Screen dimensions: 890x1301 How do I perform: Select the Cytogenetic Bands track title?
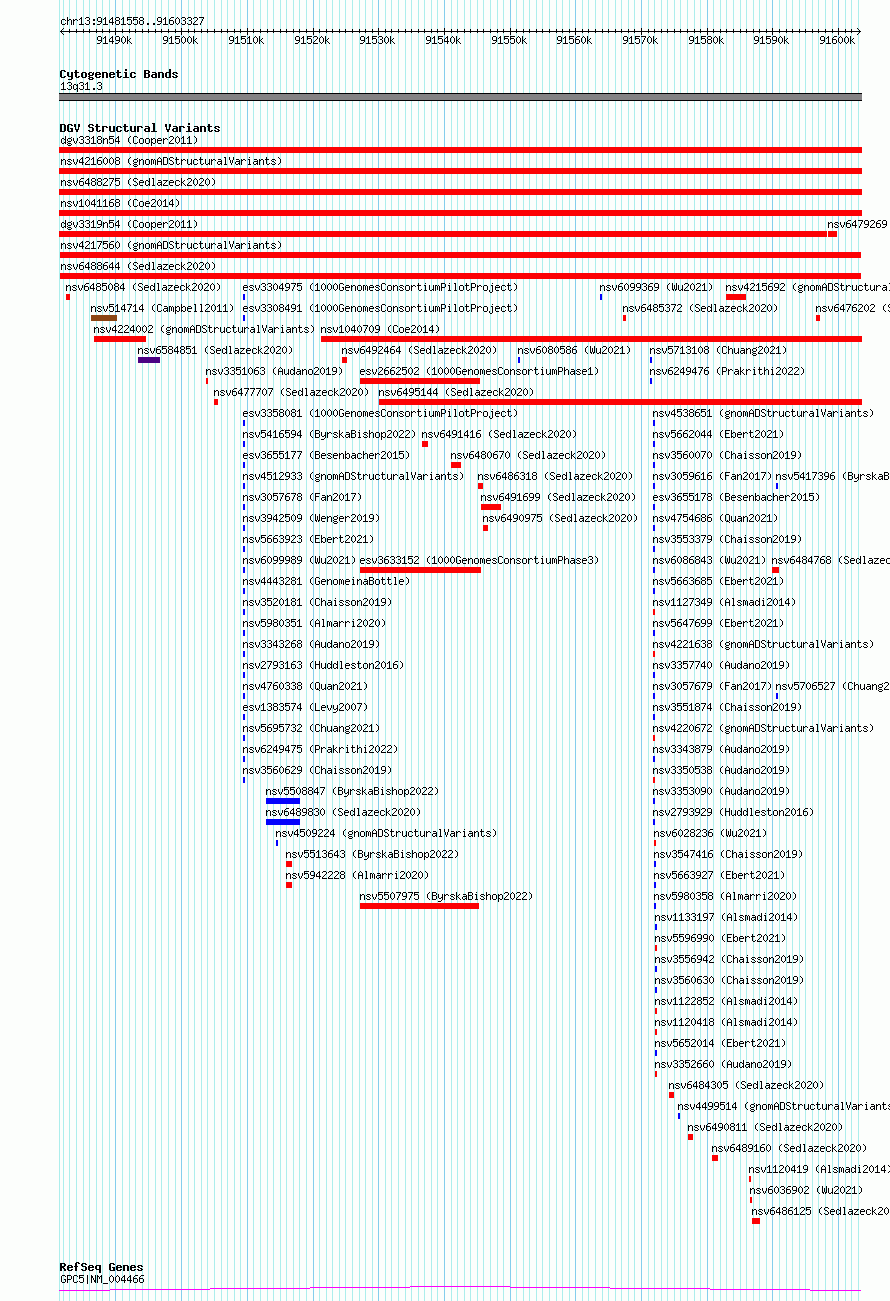tap(119, 74)
